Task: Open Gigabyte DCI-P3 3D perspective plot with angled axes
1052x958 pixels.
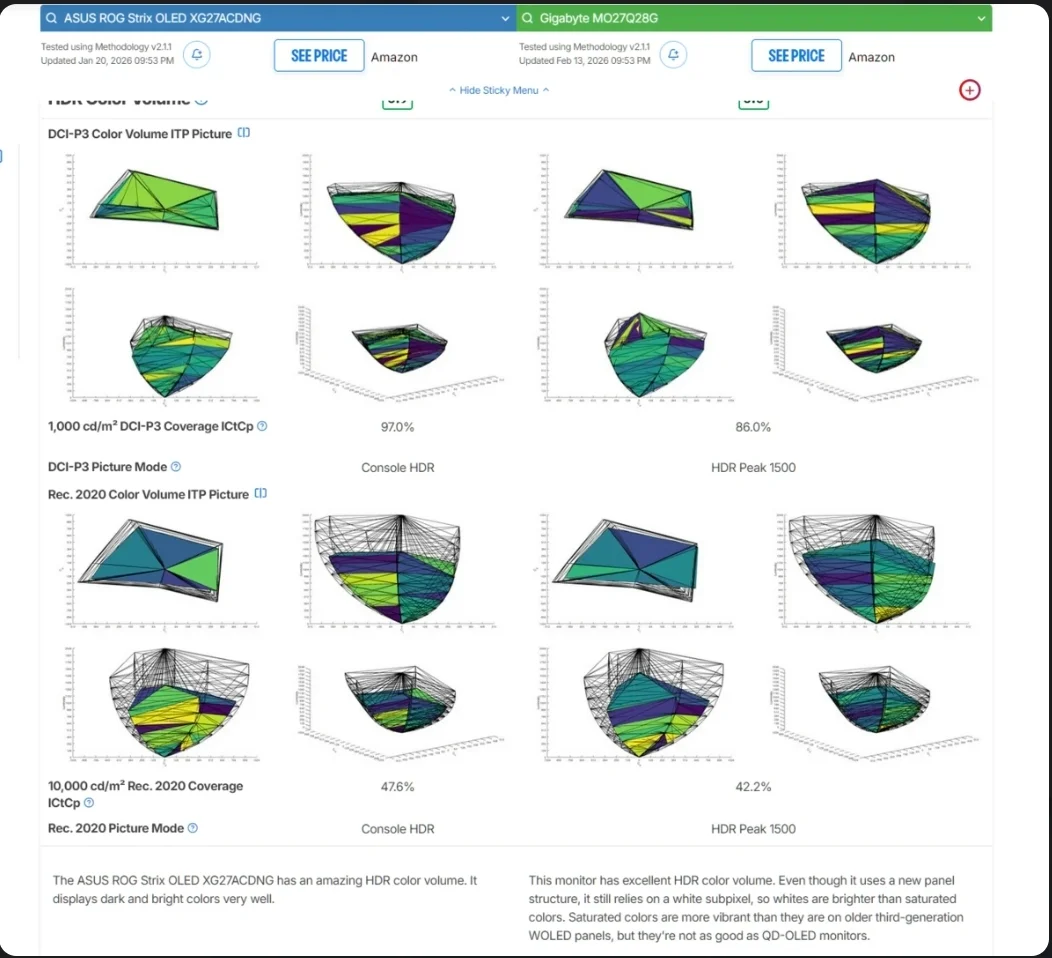Action: [x=874, y=354]
